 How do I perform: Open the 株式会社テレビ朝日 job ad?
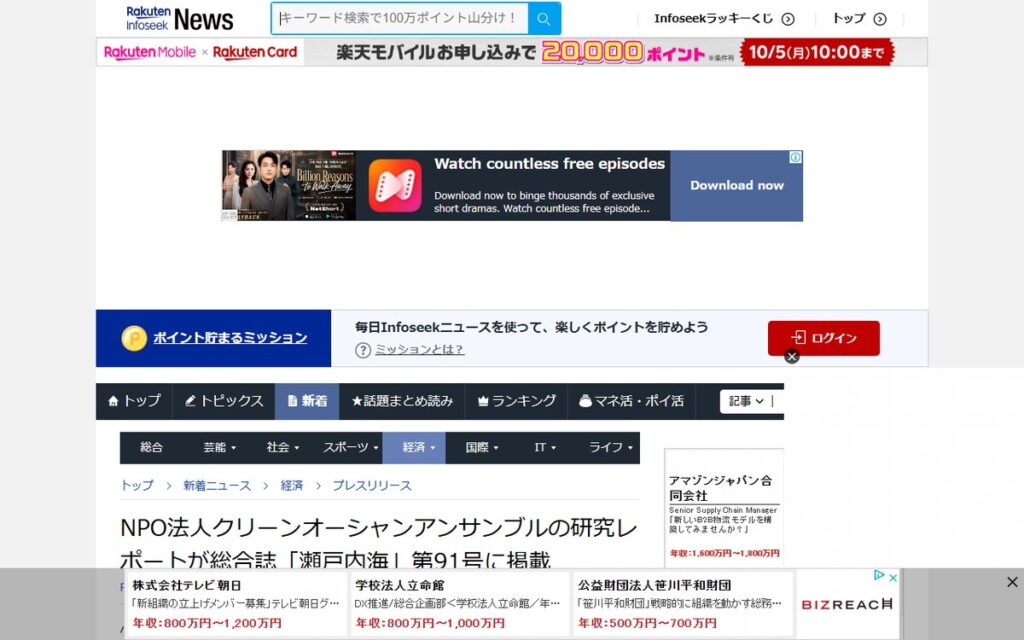pos(236,604)
